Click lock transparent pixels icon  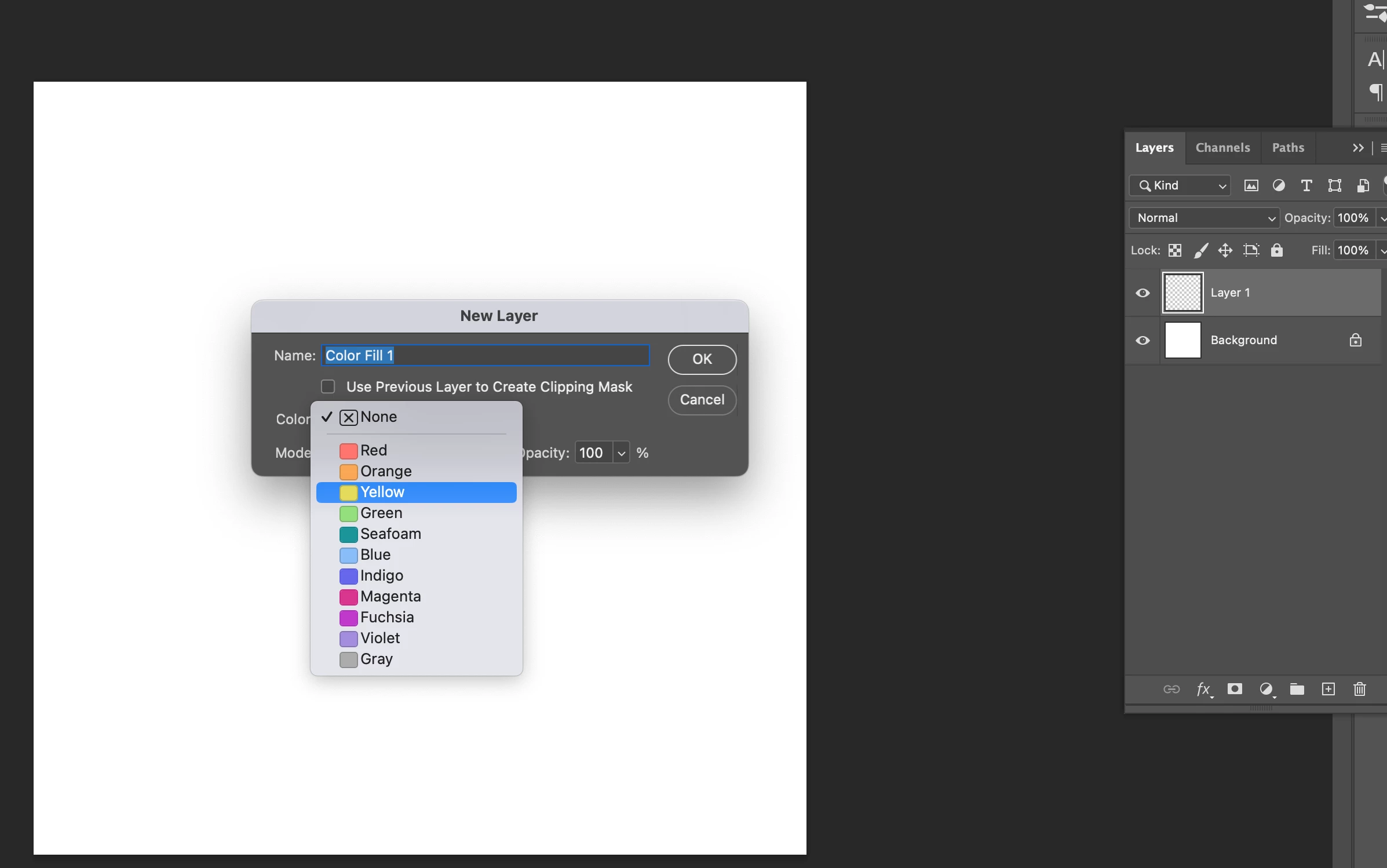[x=1175, y=250]
